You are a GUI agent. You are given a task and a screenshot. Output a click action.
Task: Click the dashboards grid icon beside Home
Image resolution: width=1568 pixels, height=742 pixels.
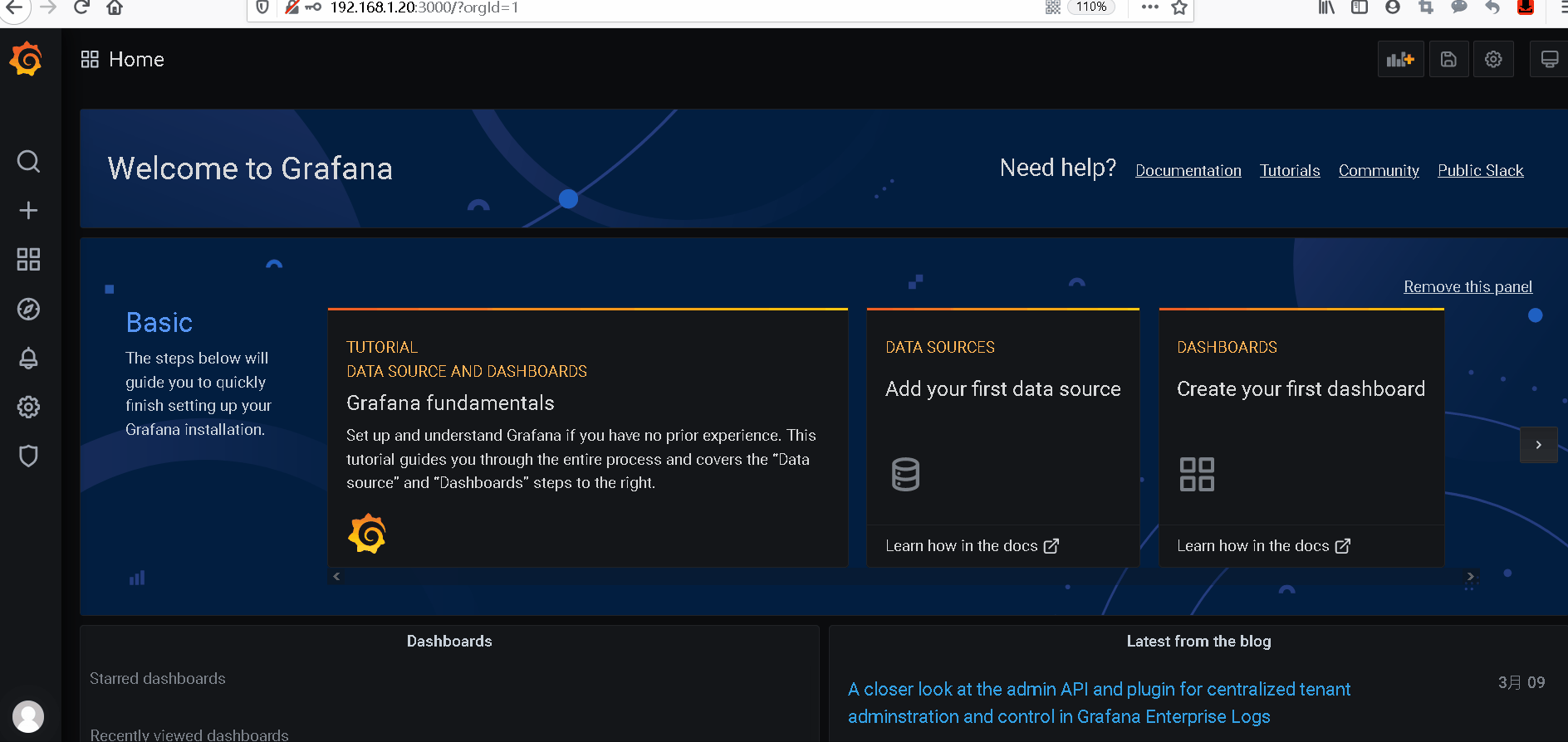[x=90, y=59]
